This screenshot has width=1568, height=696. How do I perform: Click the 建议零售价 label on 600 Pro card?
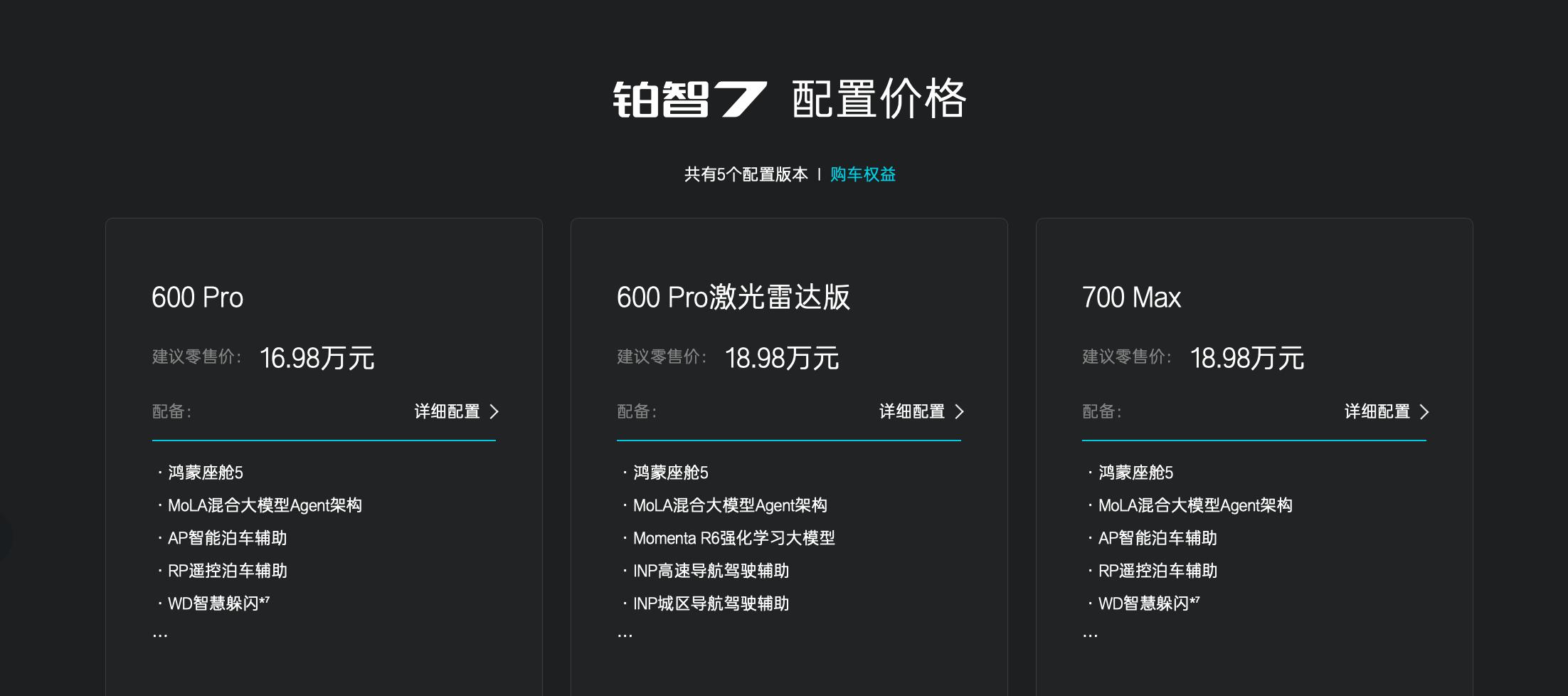(x=197, y=357)
